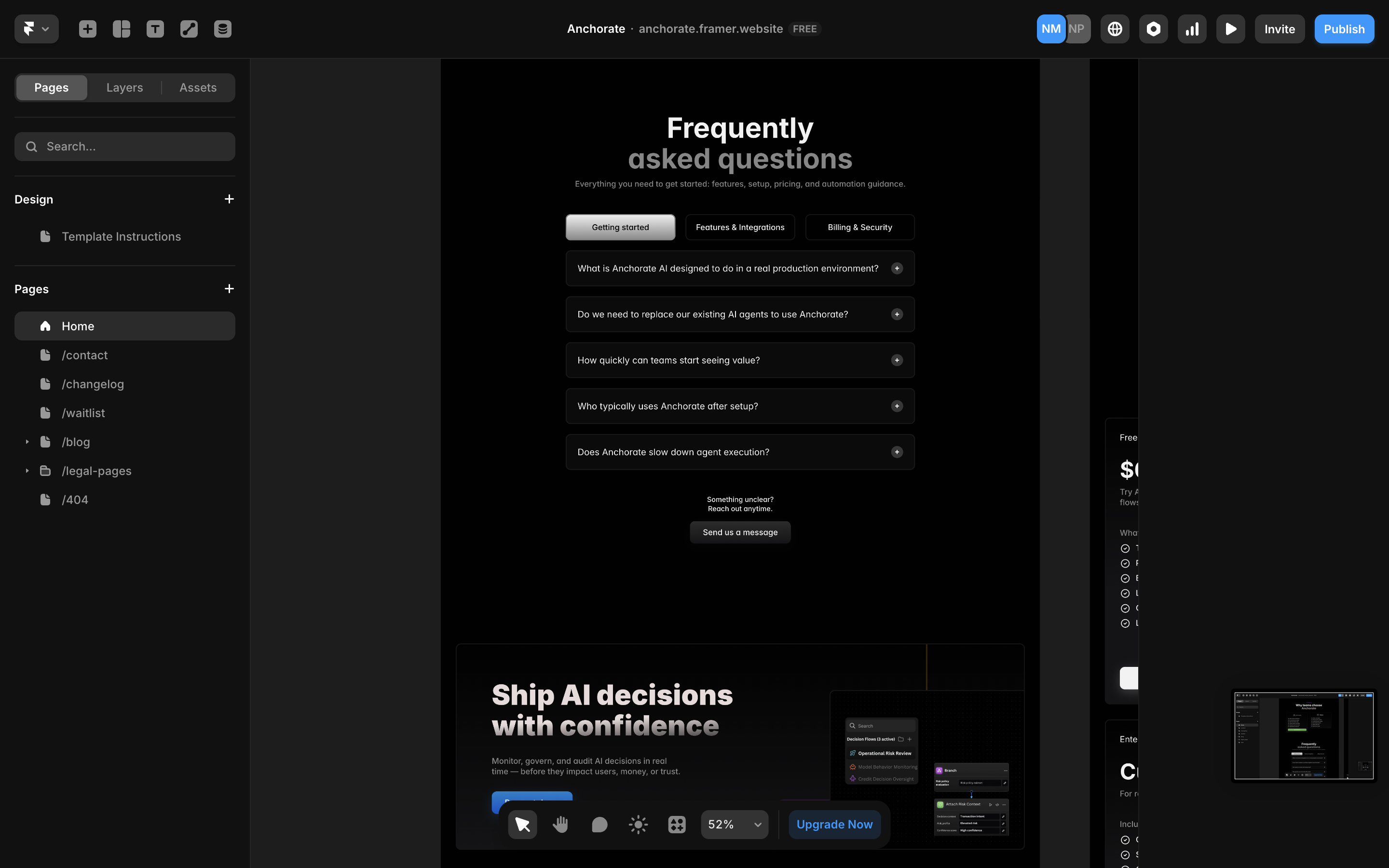Toggle the NP collaborator avatar
Screen dimensions: 1389x868
pyautogui.click(x=1077, y=28)
